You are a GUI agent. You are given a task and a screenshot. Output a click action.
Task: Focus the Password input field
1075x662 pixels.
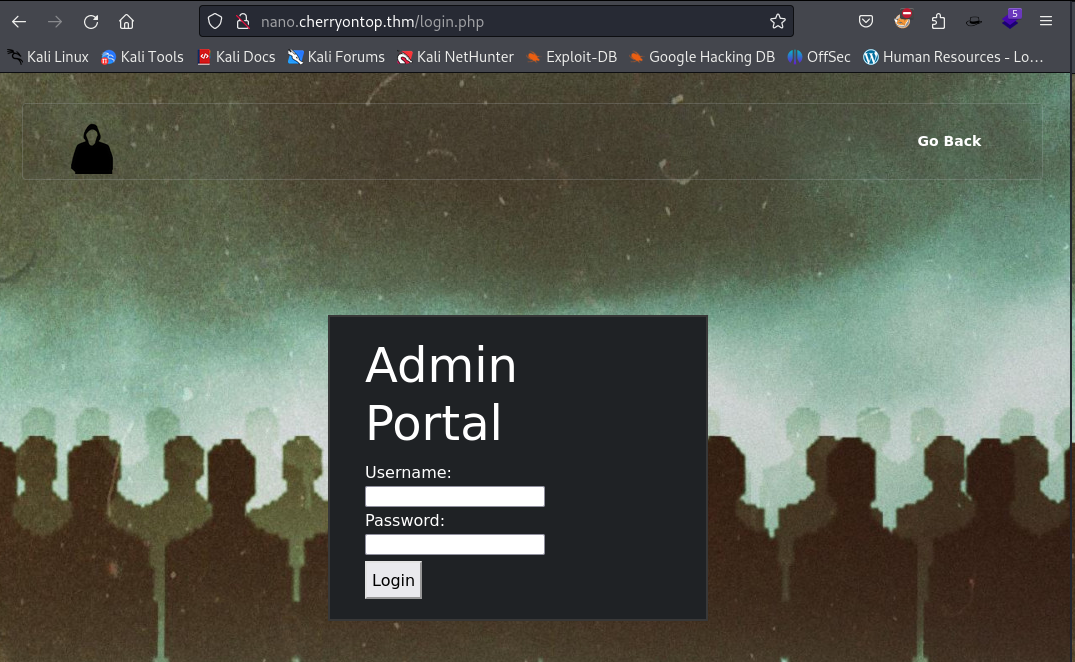pos(454,544)
